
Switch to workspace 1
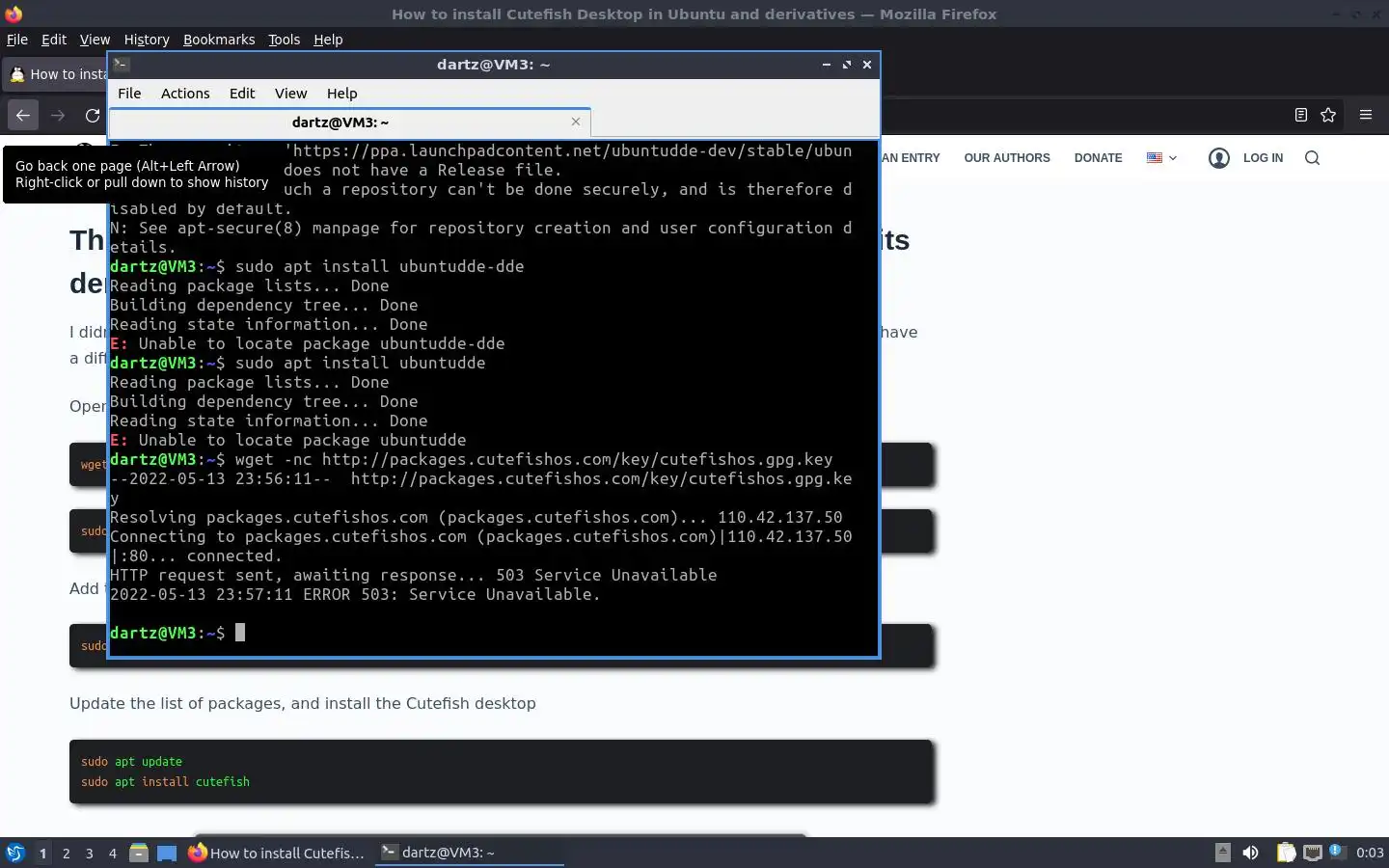[42, 853]
